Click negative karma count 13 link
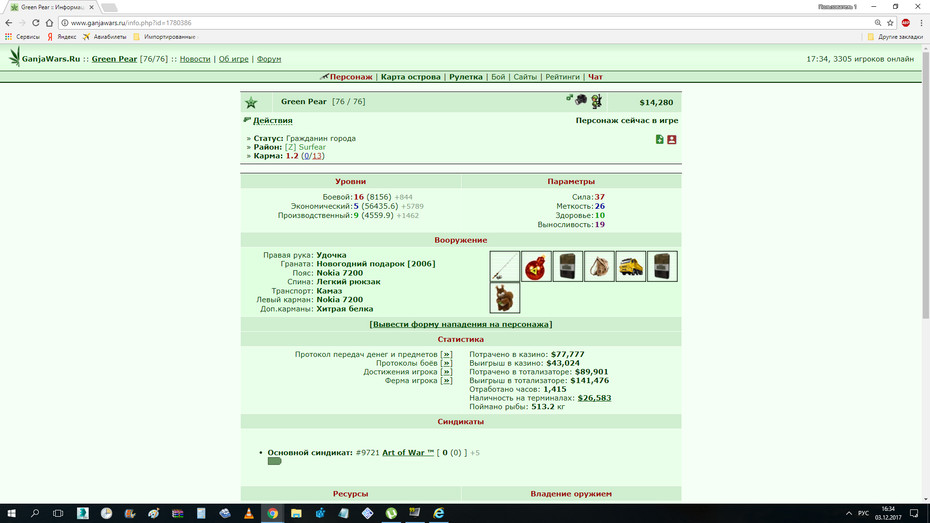Image resolution: width=930 pixels, height=523 pixels. 317,156
